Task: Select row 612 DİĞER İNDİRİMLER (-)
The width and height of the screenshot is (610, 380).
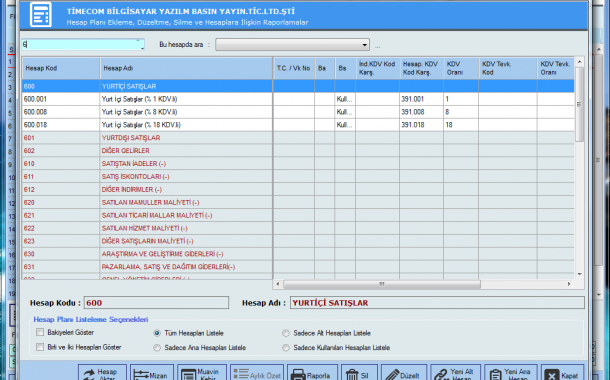Action: (298, 189)
